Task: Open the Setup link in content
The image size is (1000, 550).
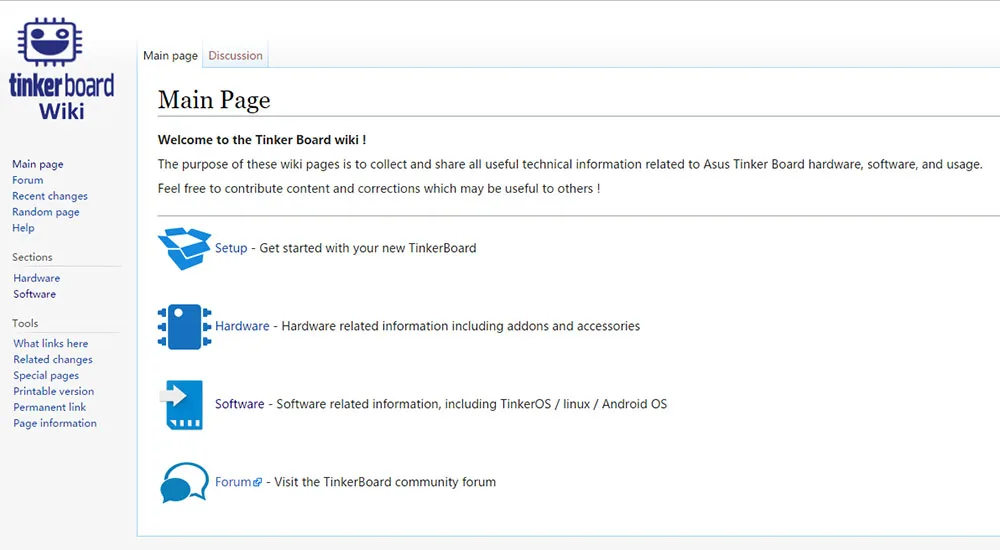Action: pyautogui.click(x=231, y=248)
